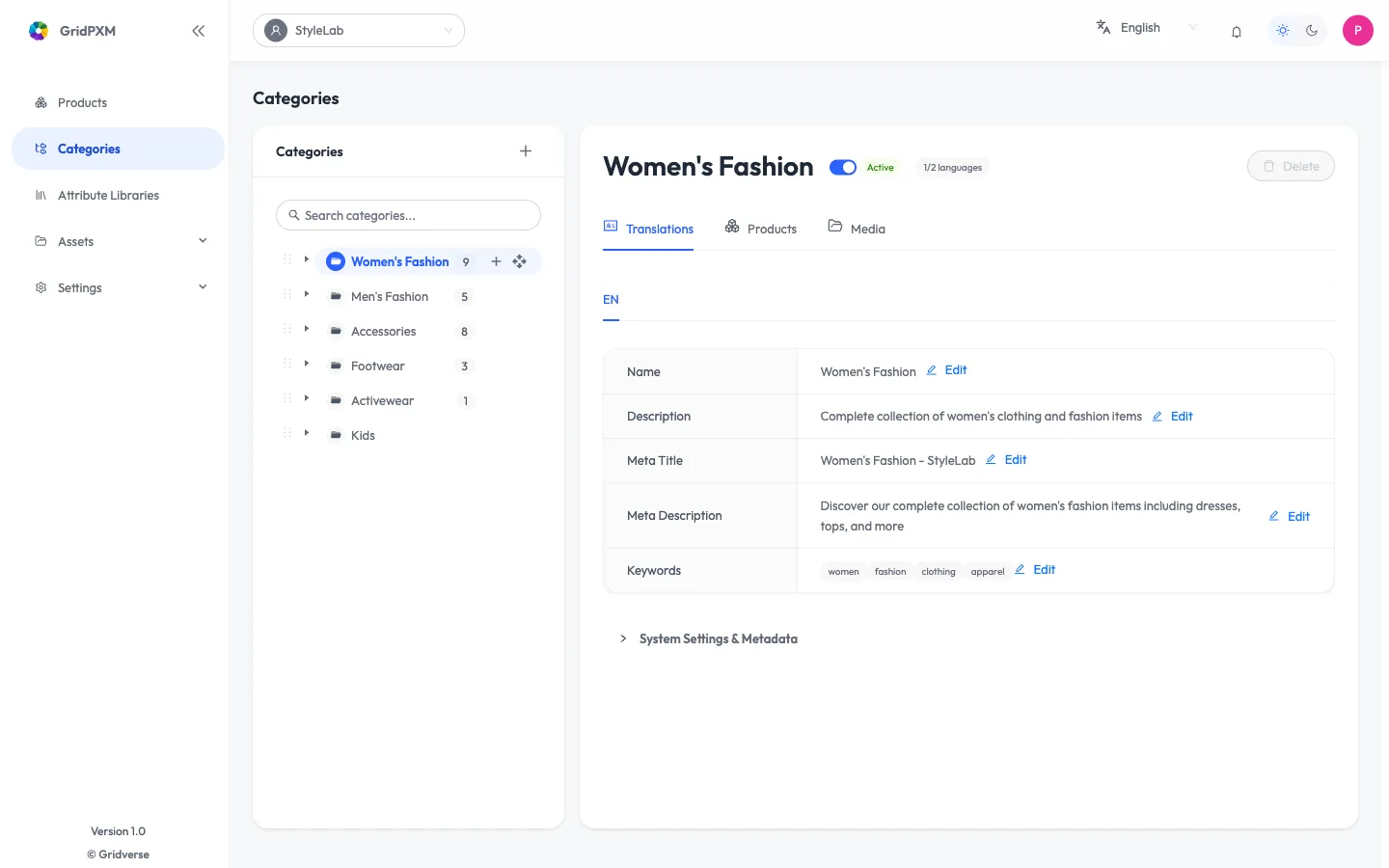The image size is (1389, 868).
Task: Click the Footwear folder icon
Action: [x=336, y=366]
